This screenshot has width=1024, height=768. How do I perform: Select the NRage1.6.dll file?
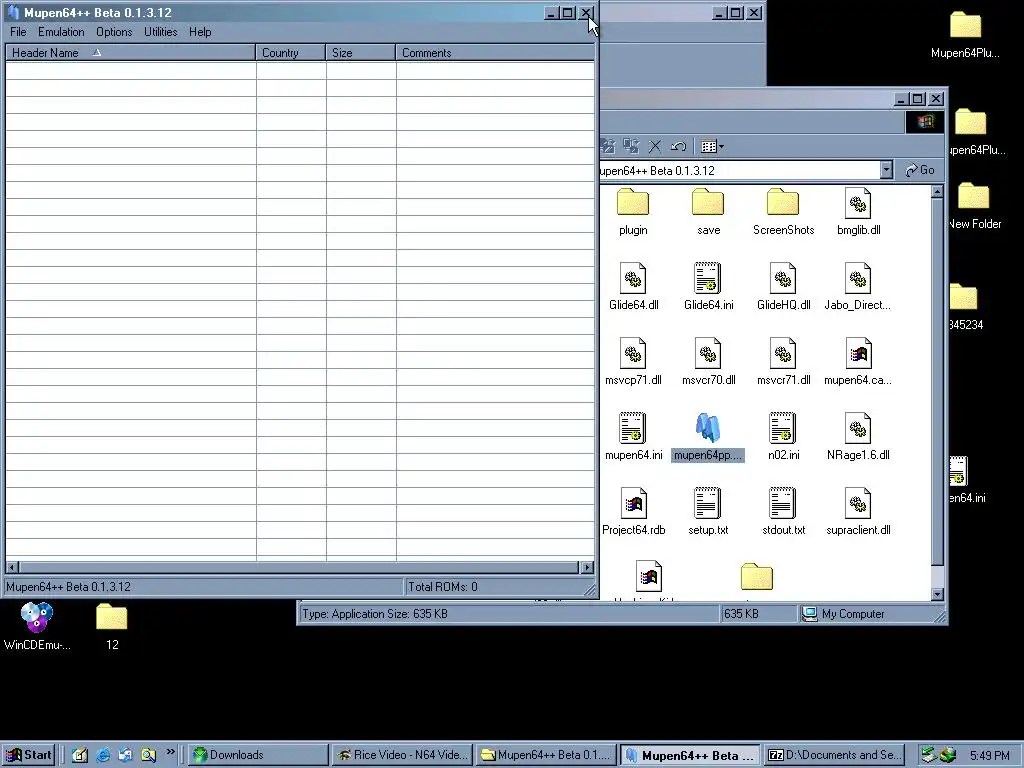point(857,437)
